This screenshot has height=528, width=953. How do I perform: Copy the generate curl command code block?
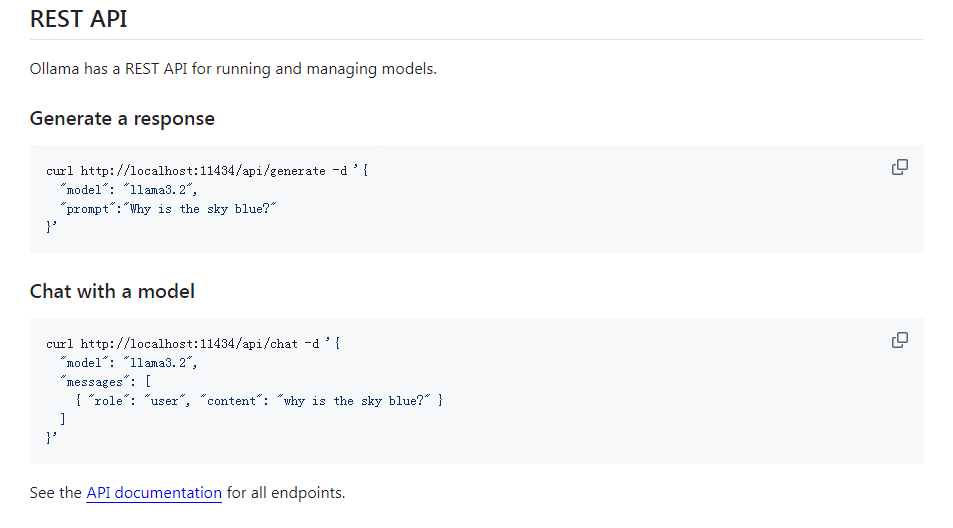(x=899, y=167)
